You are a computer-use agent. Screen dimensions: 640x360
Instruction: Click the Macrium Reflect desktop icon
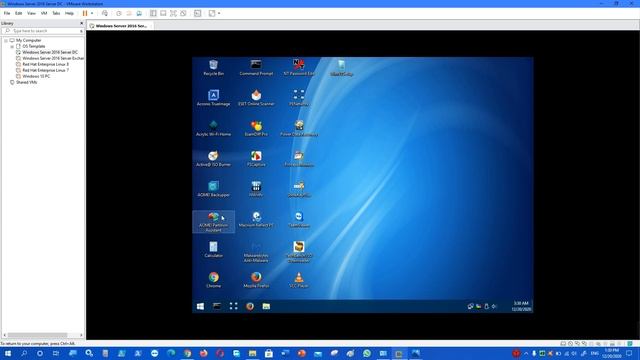pyautogui.click(x=256, y=220)
